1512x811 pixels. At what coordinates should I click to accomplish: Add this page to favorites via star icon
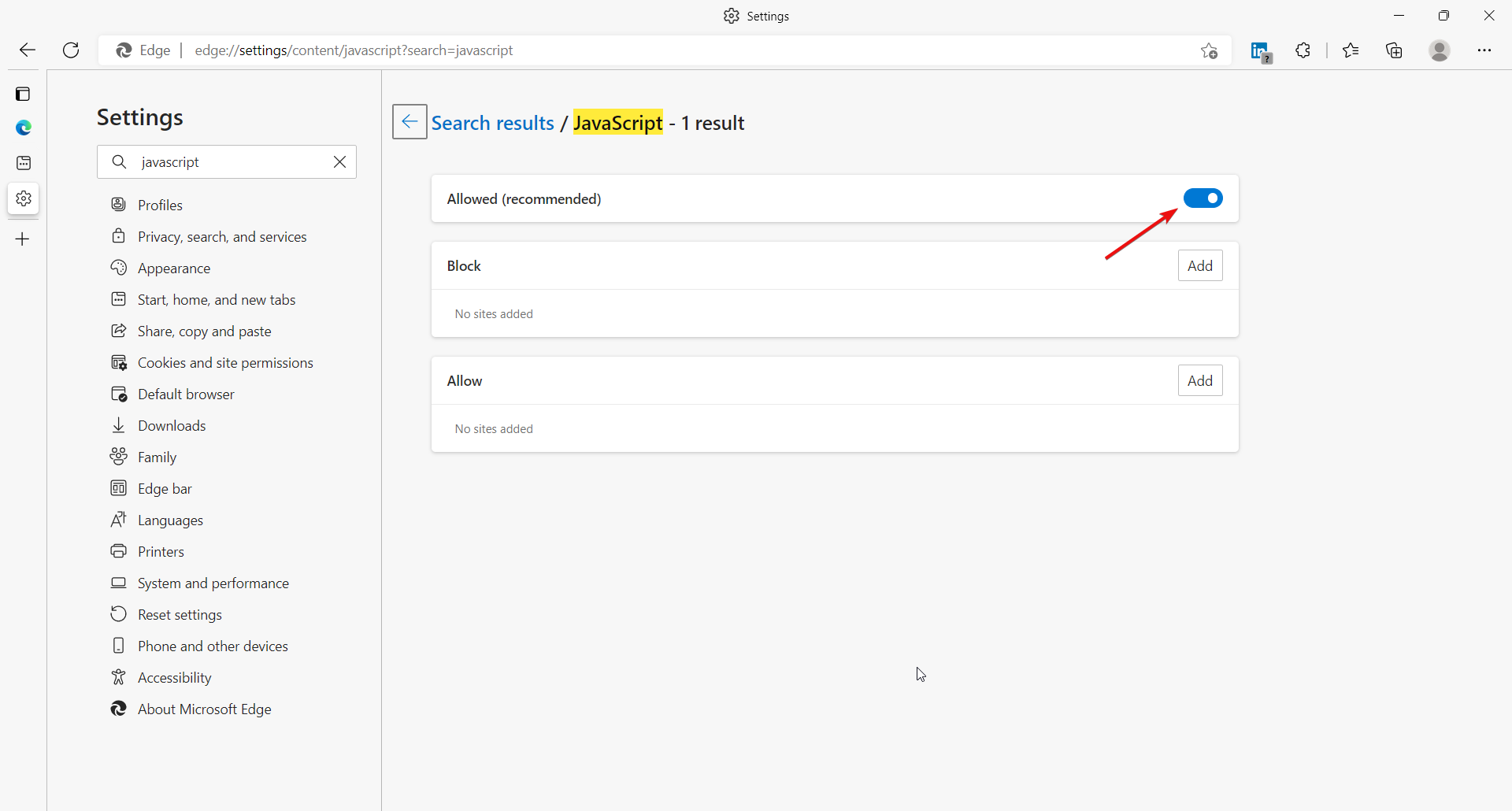[1210, 51]
